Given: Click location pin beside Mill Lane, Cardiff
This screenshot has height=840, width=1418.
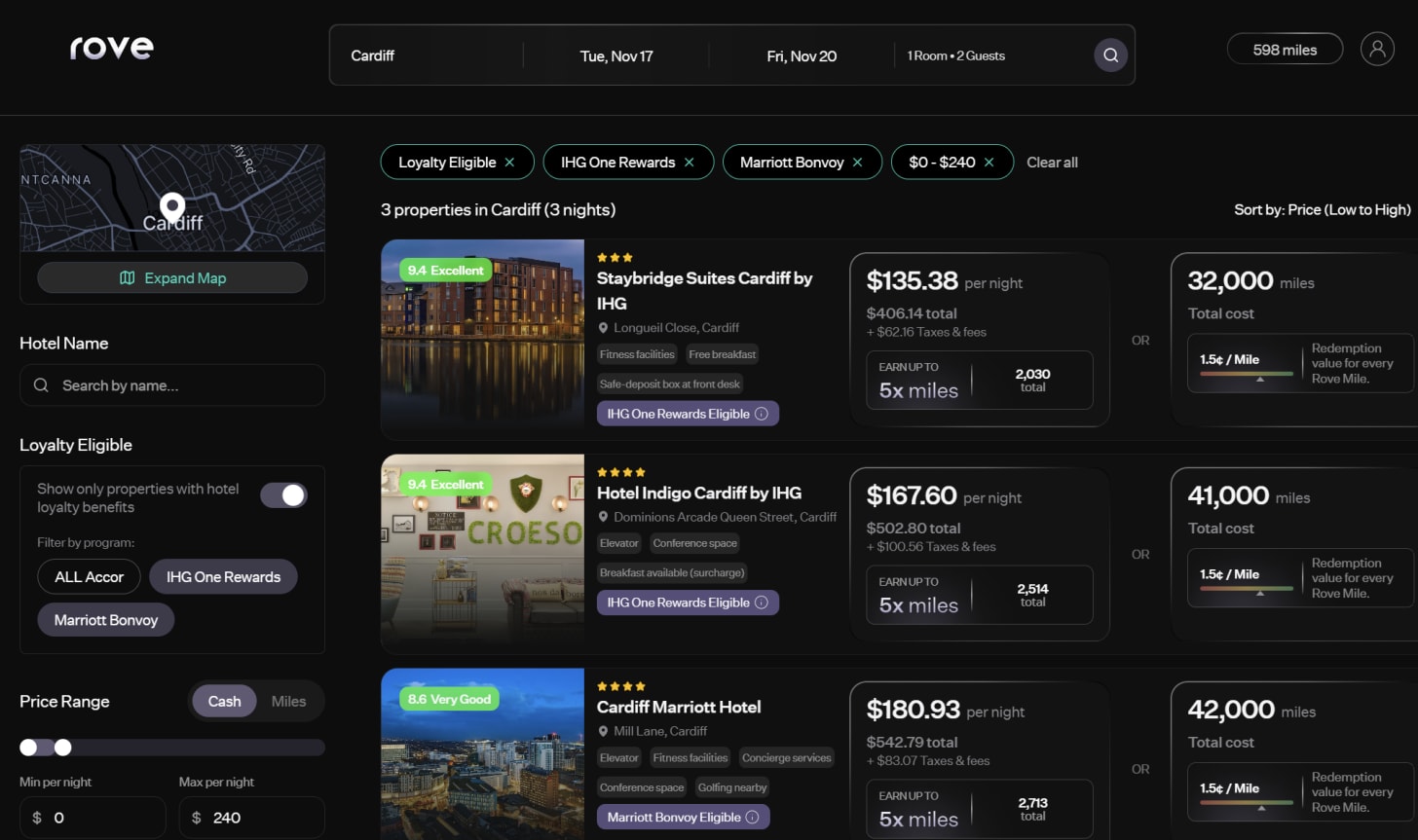Looking at the screenshot, I should coord(604,731).
